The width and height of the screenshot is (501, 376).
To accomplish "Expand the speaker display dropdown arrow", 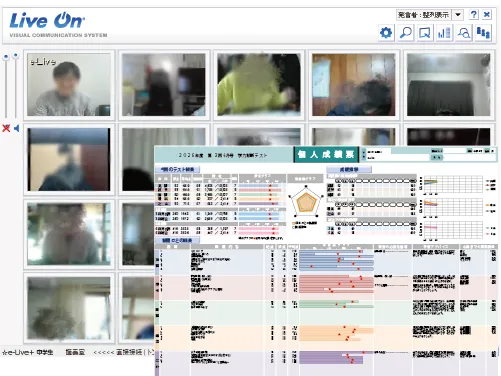I will (x=458, y=15).
